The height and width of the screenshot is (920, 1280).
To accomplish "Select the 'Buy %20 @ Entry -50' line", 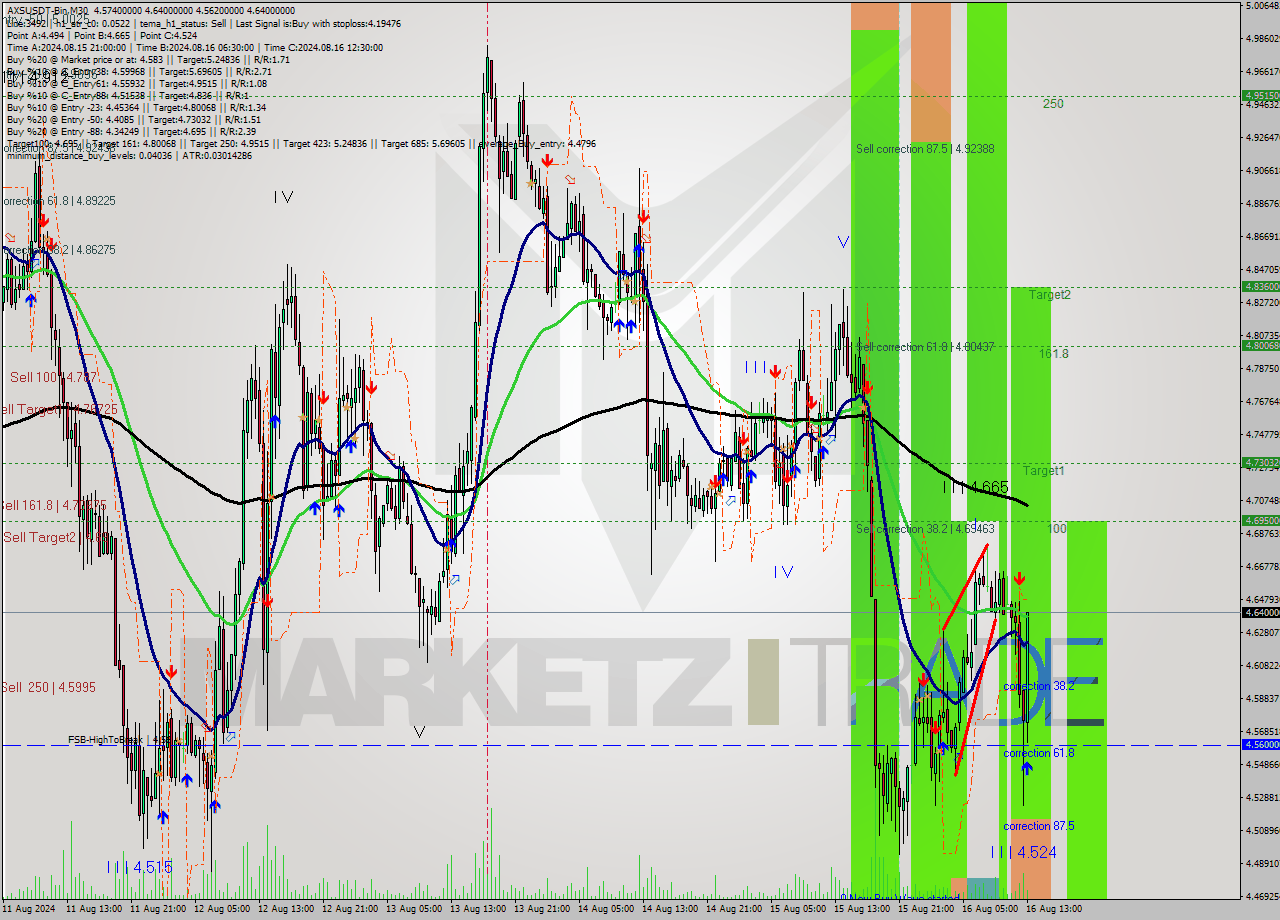I will [x=135, y=119].
